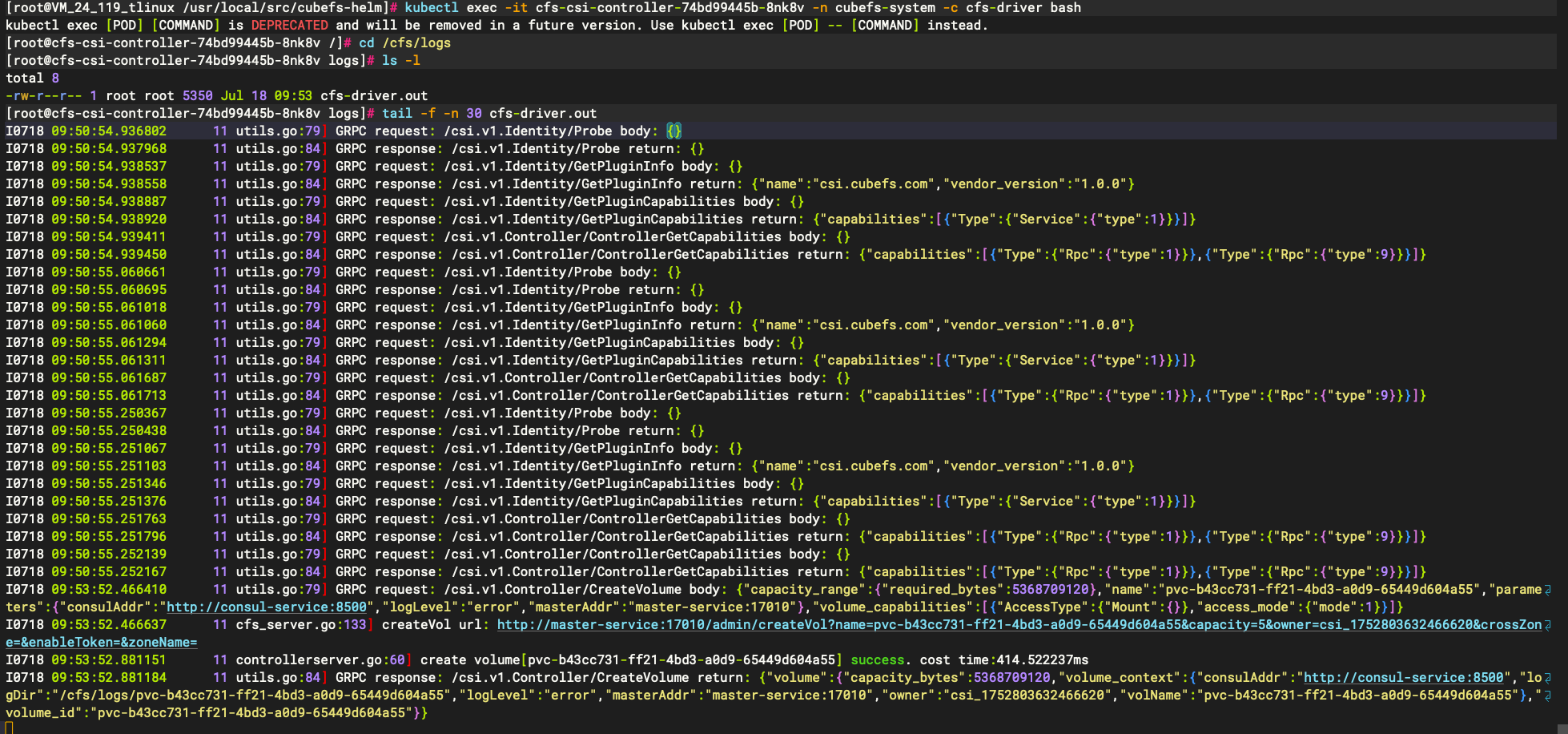Click the timestamp 09:50:54.936802
The height and width of the screenshot is (734, 1568).
click(109, 131)
